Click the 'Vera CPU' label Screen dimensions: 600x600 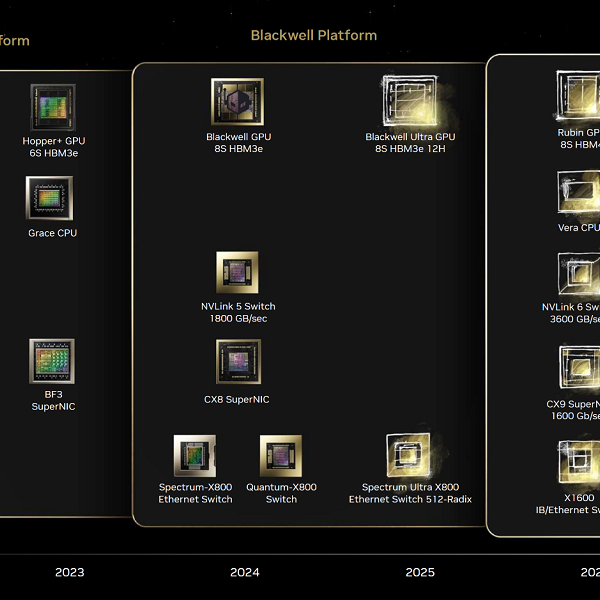(579, 228)
